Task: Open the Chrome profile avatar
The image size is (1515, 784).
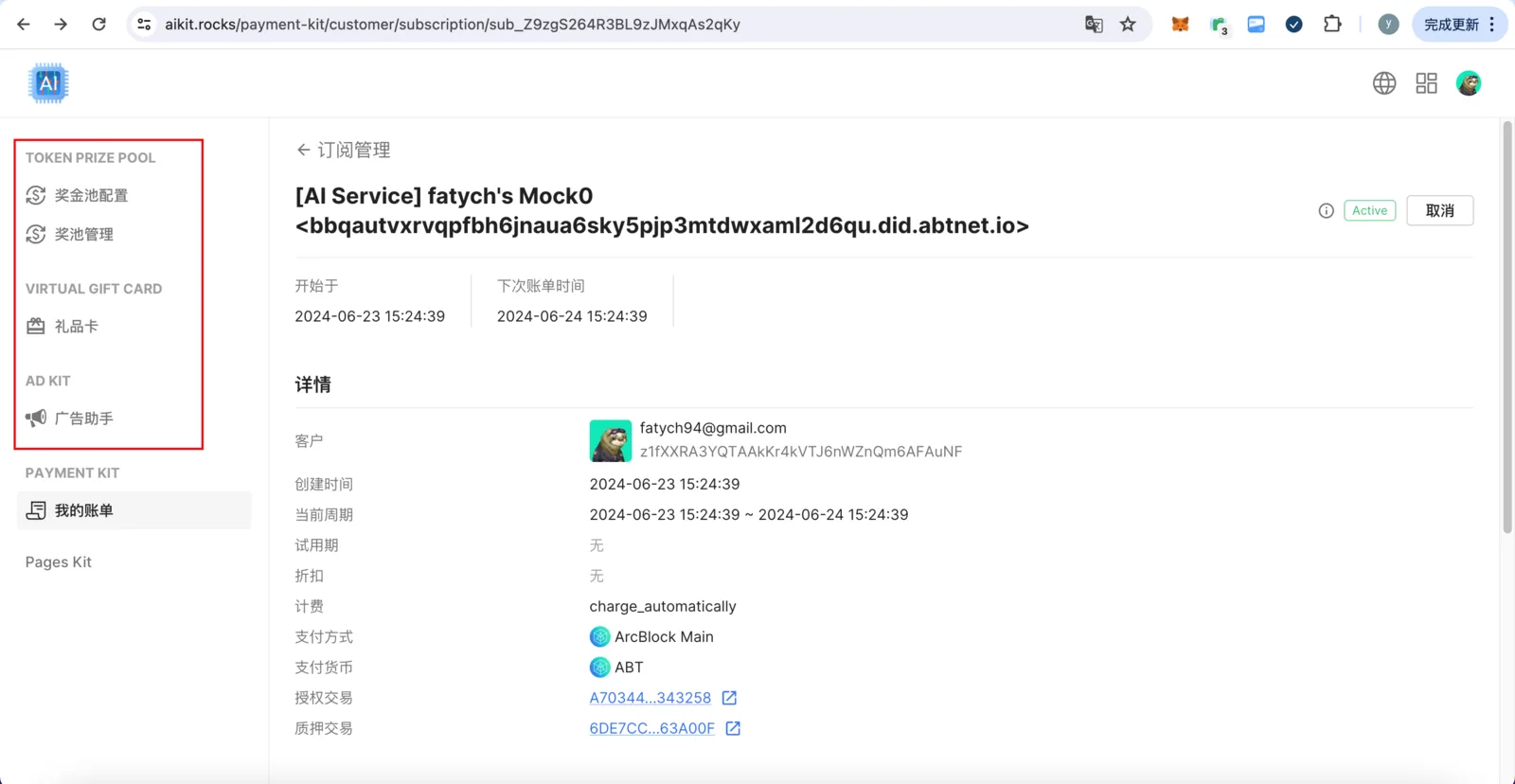Action: 1388,25
